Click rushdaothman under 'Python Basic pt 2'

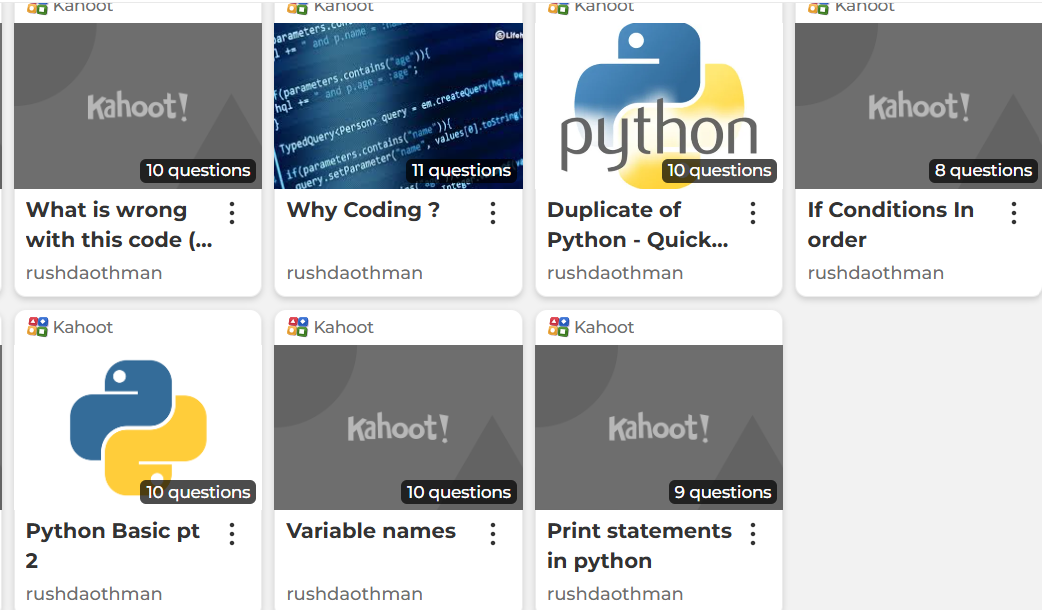94,594
